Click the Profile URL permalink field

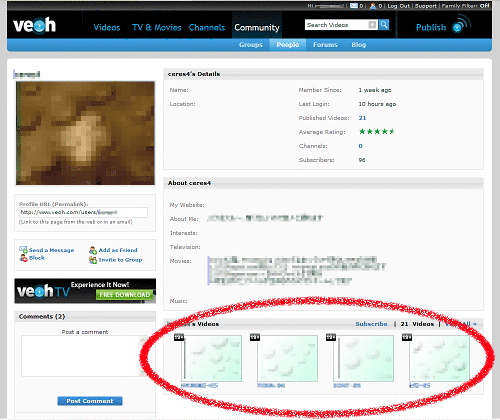(x=83, y=212)
